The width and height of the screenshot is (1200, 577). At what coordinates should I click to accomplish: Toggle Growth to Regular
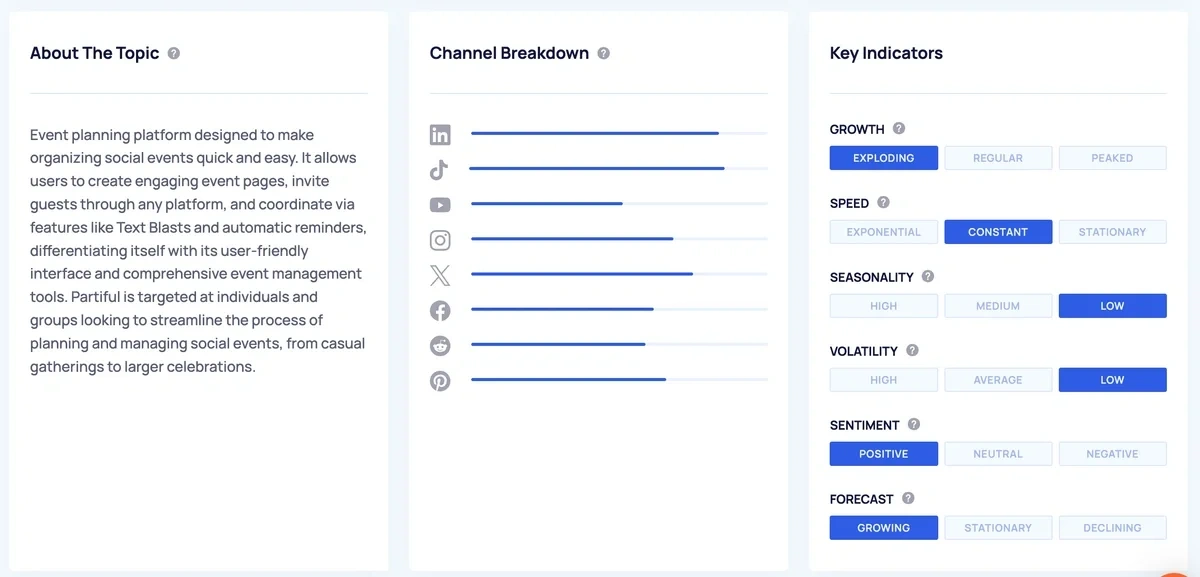998,157
